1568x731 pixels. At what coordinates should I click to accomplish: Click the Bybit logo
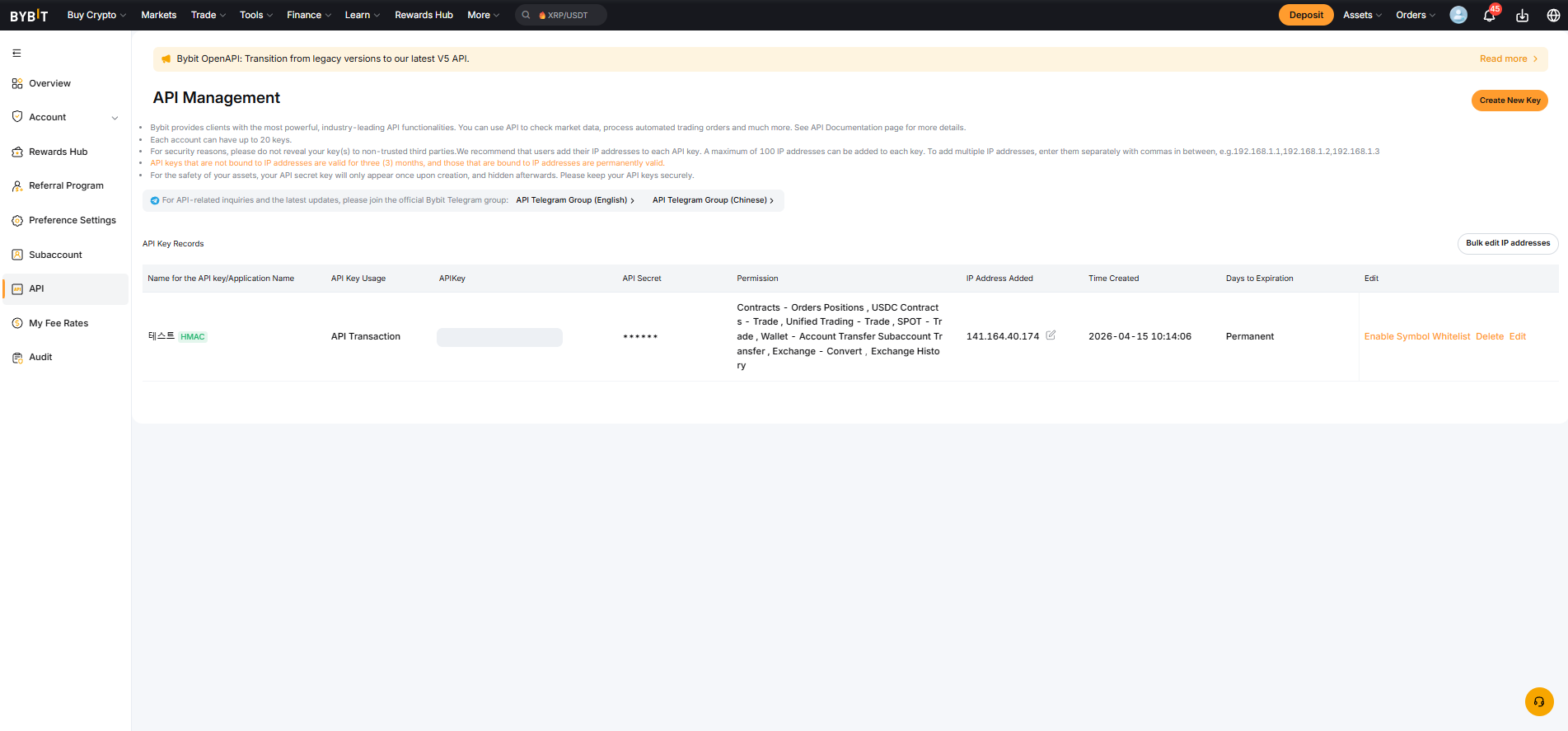point(29,15)
